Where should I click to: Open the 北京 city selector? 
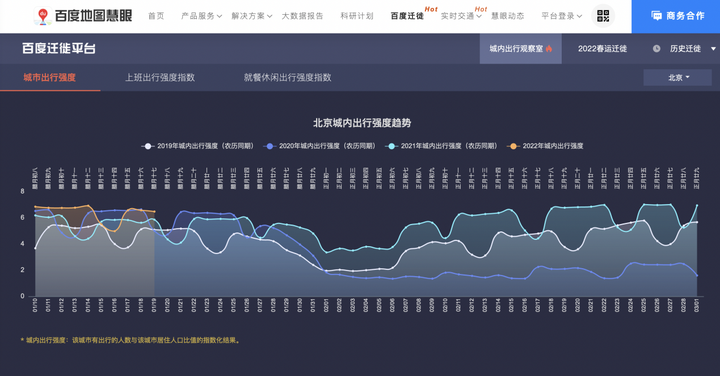click(678, 78)
